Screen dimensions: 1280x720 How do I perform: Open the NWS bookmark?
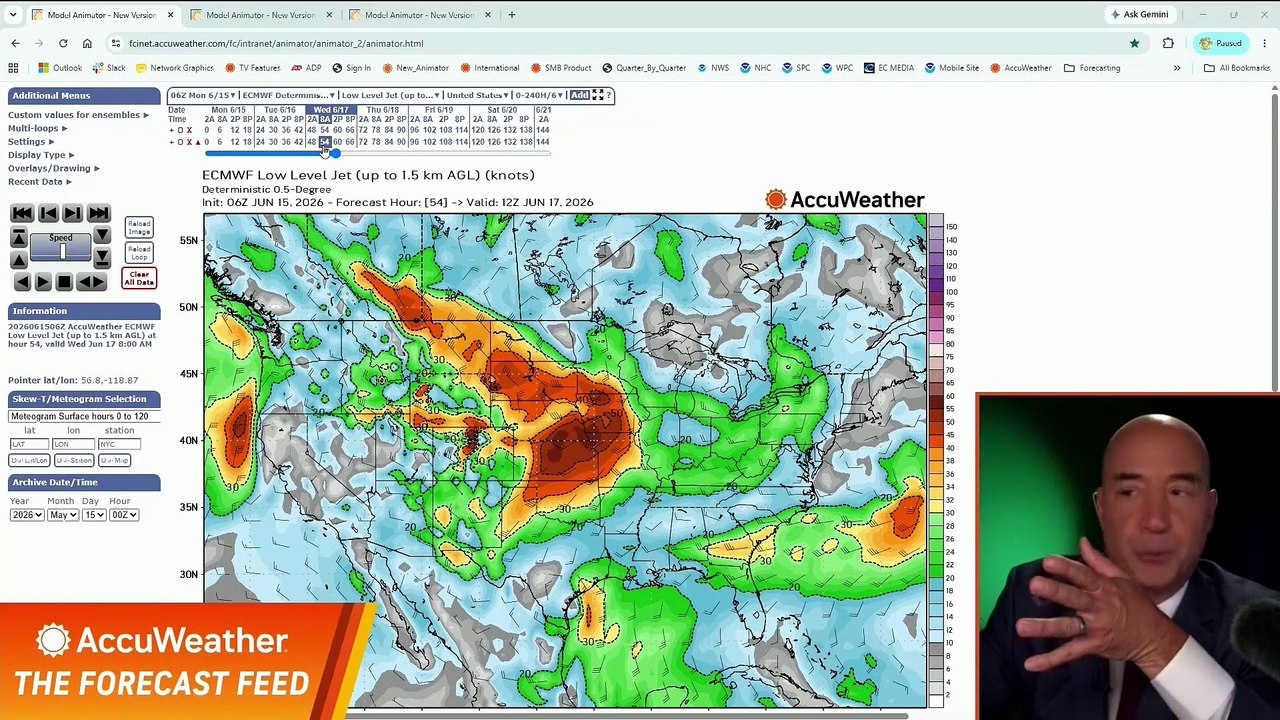713,68
